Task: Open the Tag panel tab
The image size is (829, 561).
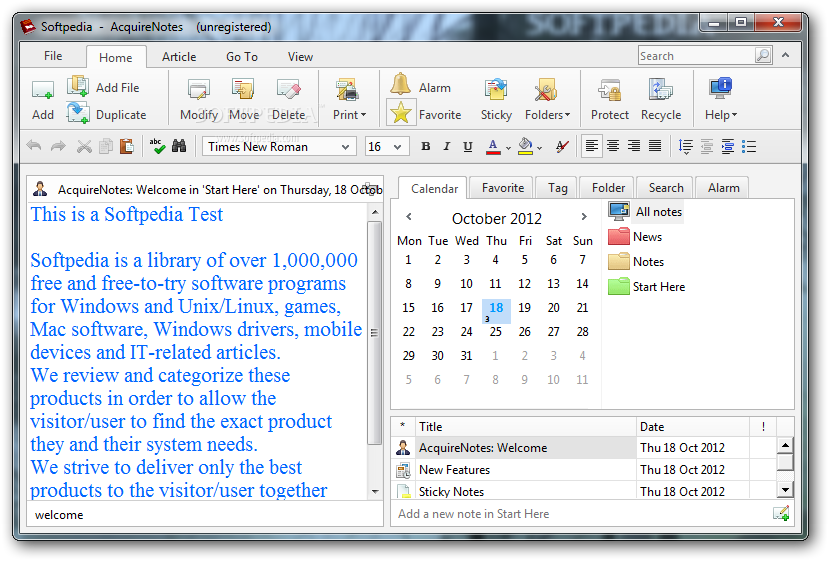Action: pos(557,188)
